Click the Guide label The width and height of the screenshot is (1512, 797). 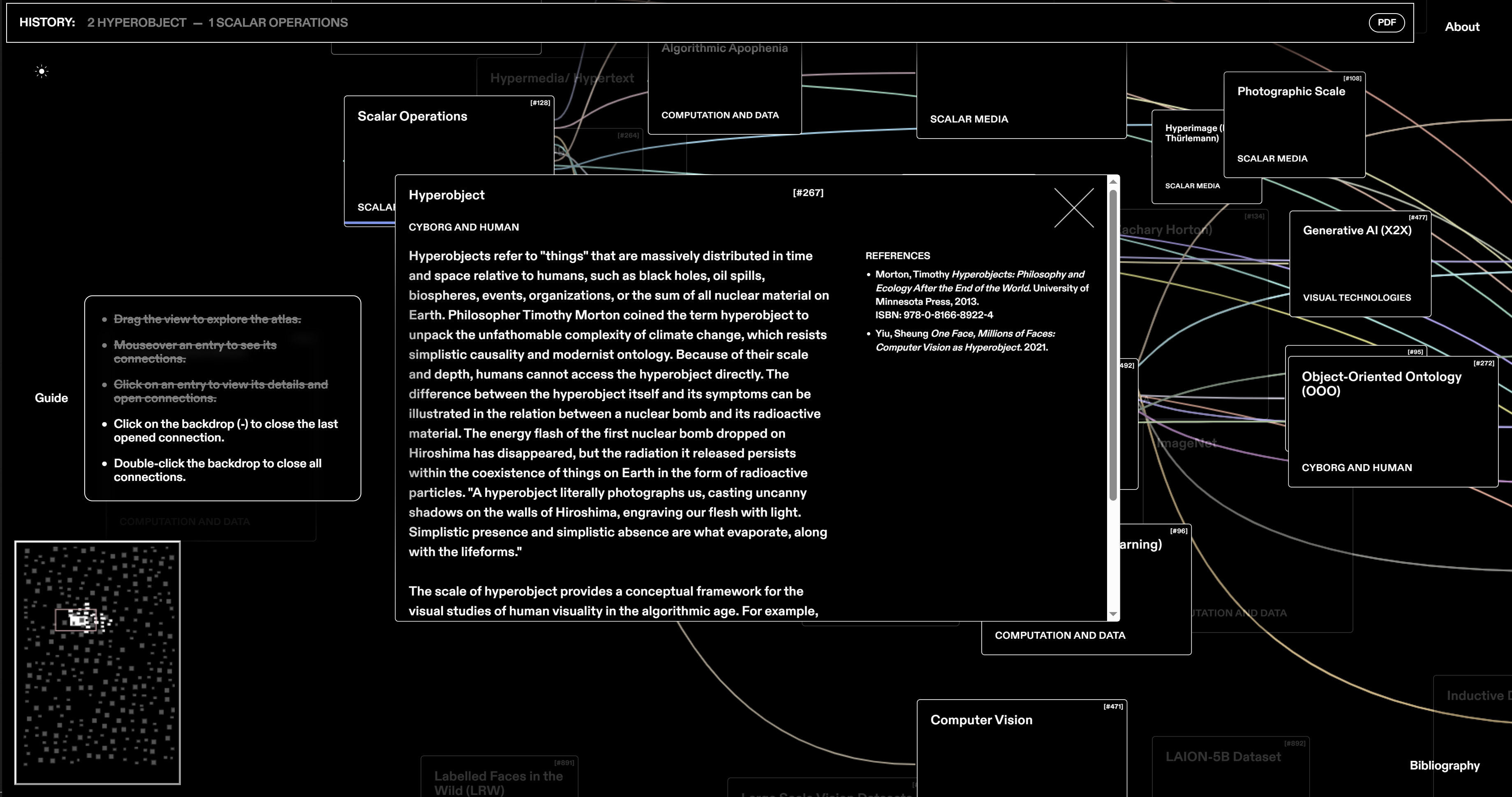(x=51, y=398)
